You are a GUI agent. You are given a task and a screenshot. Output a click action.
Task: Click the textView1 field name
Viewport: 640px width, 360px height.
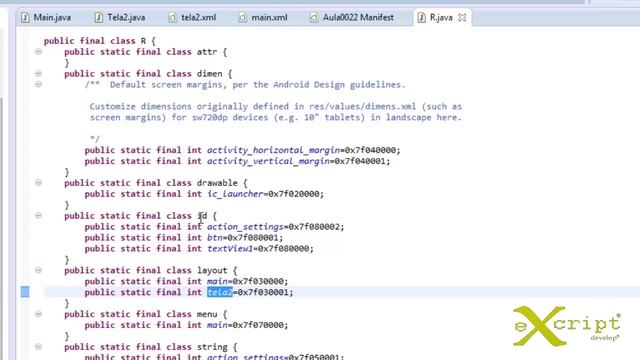coord(230,249)
